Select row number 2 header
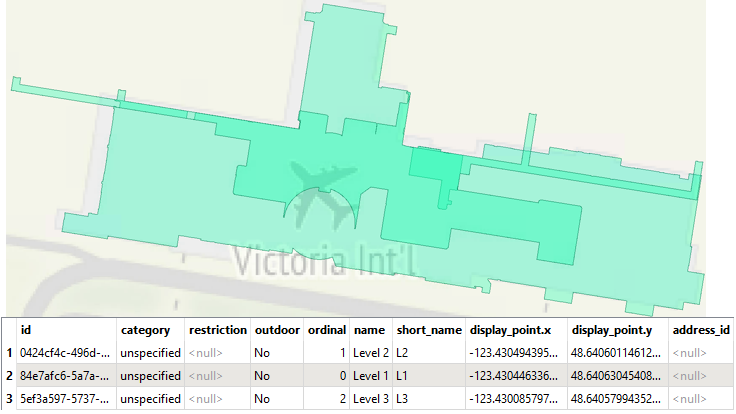The height and width of the screenshot is (414, 736). [x=9, y=376]
